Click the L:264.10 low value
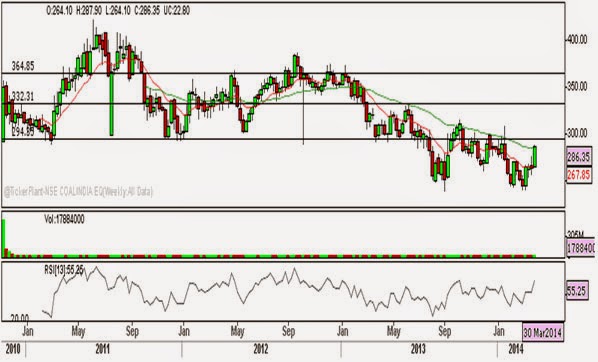 tap(118, 11)
